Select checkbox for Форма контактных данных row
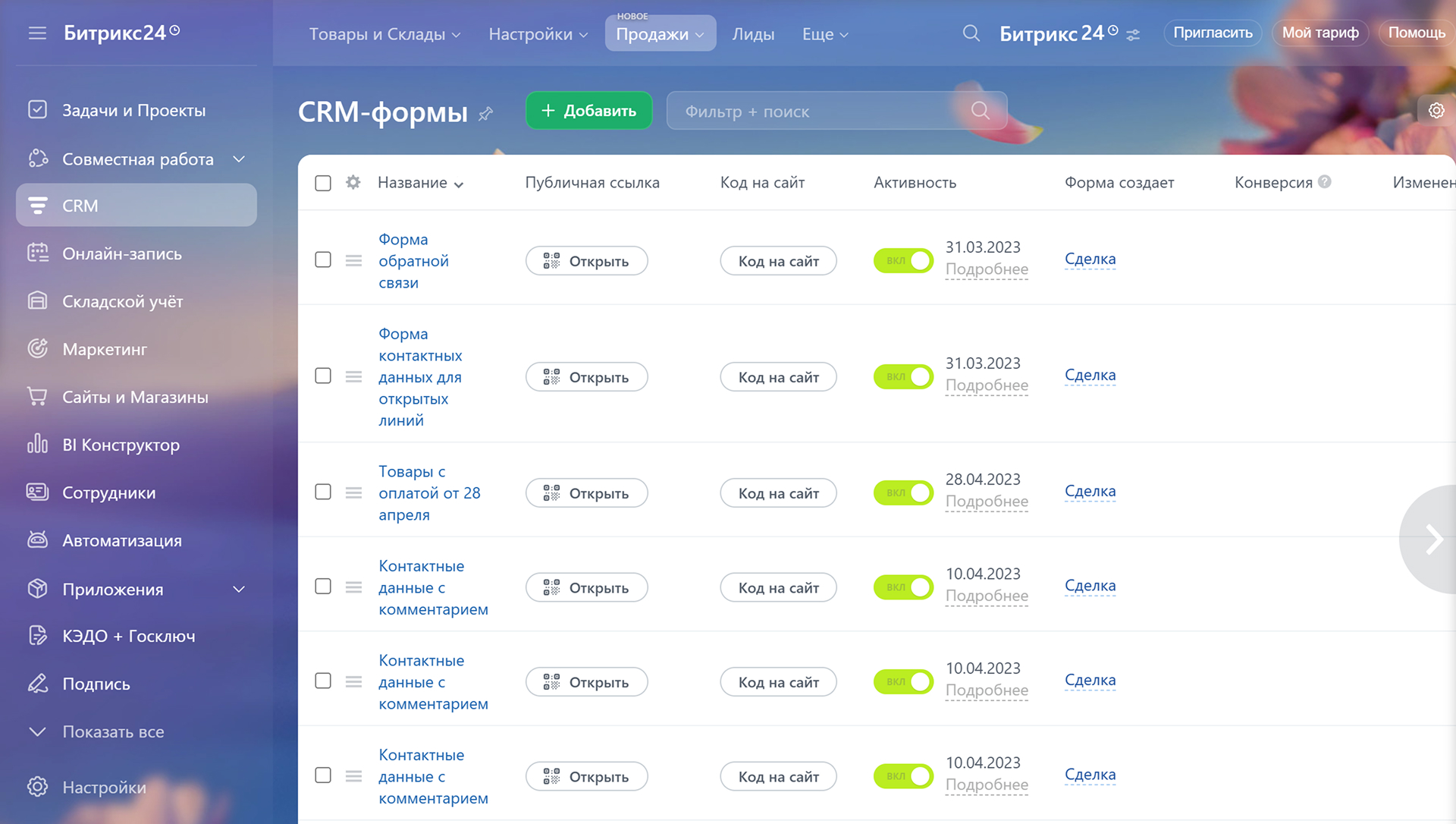1456x824 pixels. tap(323, 376)
